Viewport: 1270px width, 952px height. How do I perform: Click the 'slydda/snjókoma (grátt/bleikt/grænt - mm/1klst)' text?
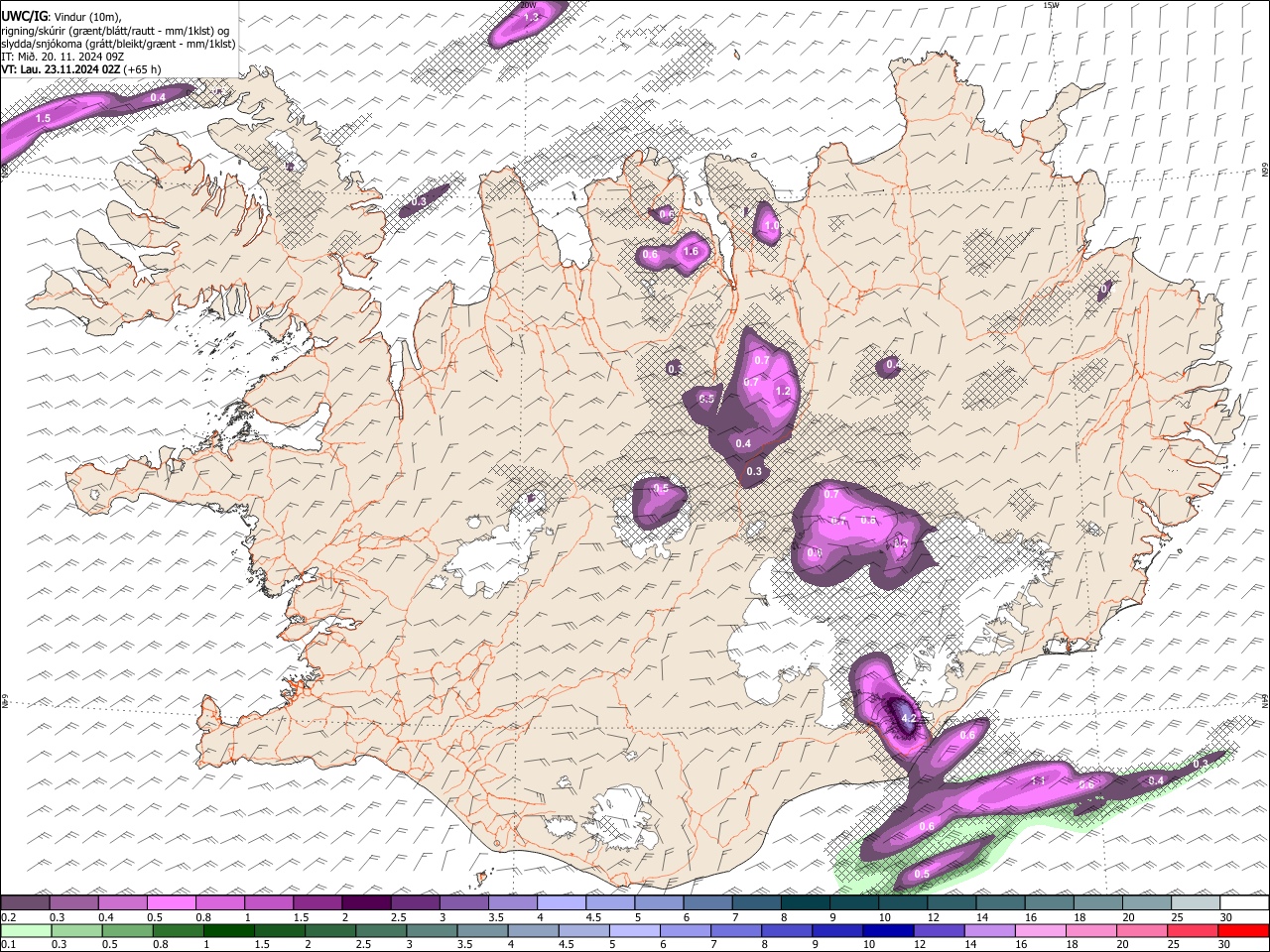pos(118,44)
